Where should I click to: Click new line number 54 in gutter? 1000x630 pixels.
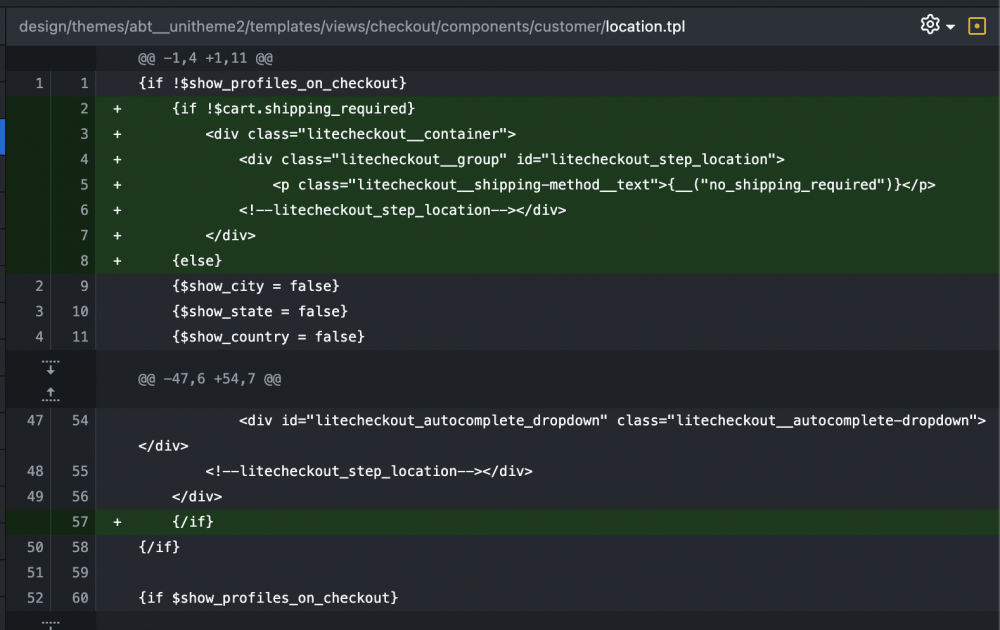80,420
